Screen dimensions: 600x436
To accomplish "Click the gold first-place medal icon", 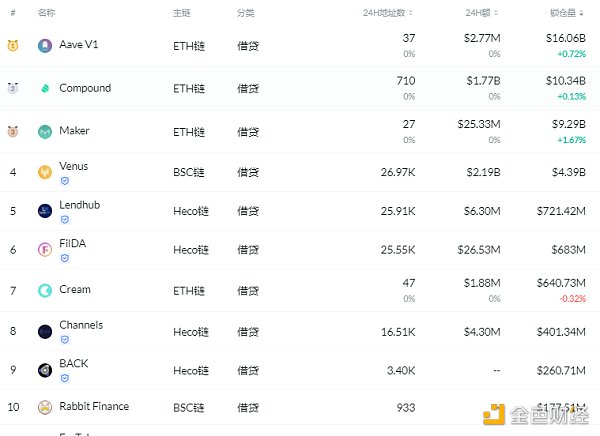I will (13, 45).
